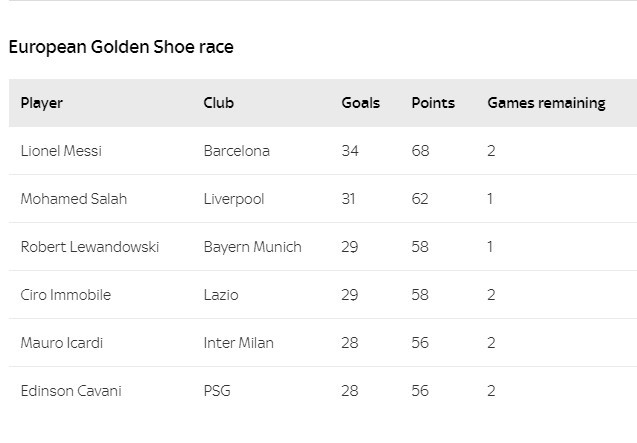Click Robert Lewandowski's name
This screenshot has height=443, width=637.
[89, 247]
